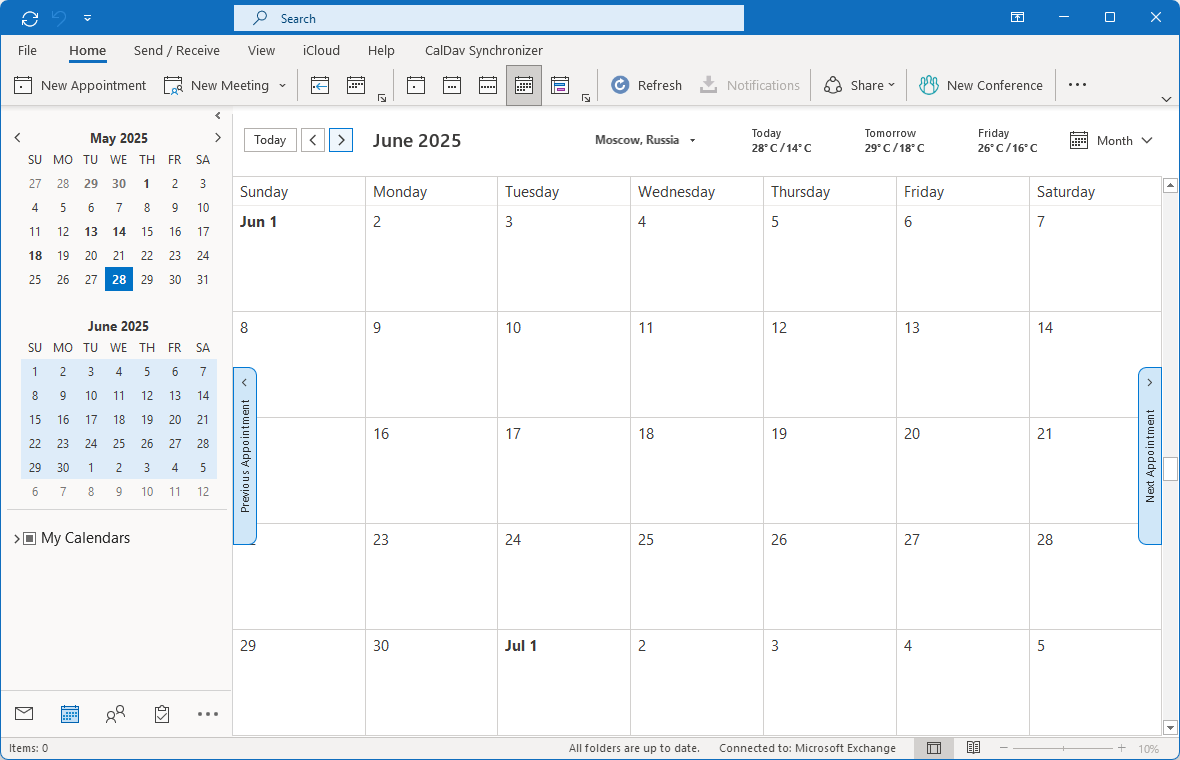Select the Month view ribbon icon
The image size is (1180, 760).
tap(524, 85)
